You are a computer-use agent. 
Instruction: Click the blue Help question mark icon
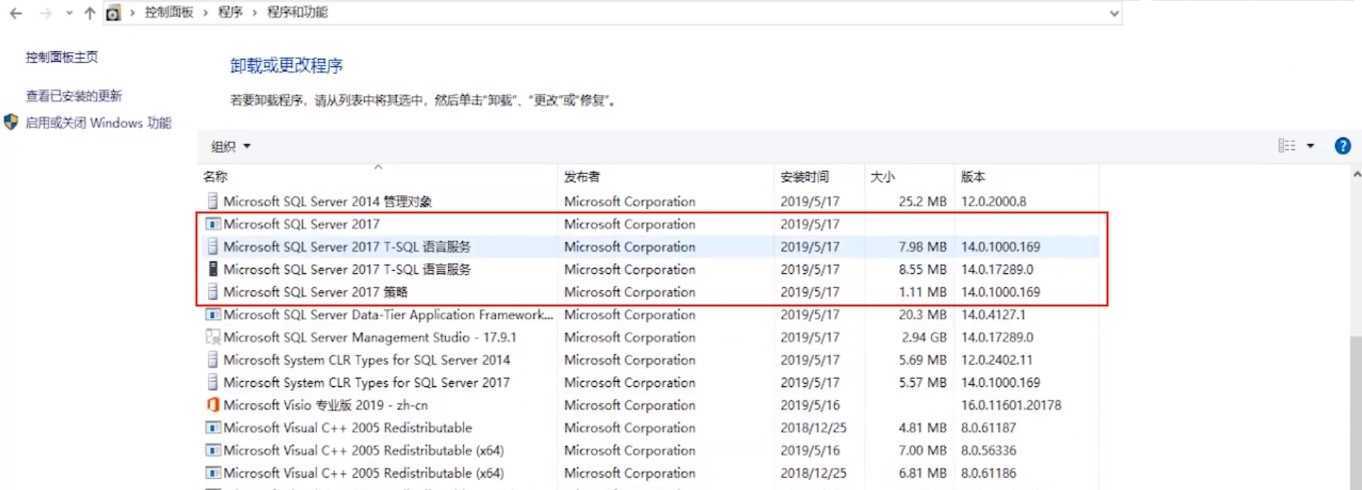1343,146
